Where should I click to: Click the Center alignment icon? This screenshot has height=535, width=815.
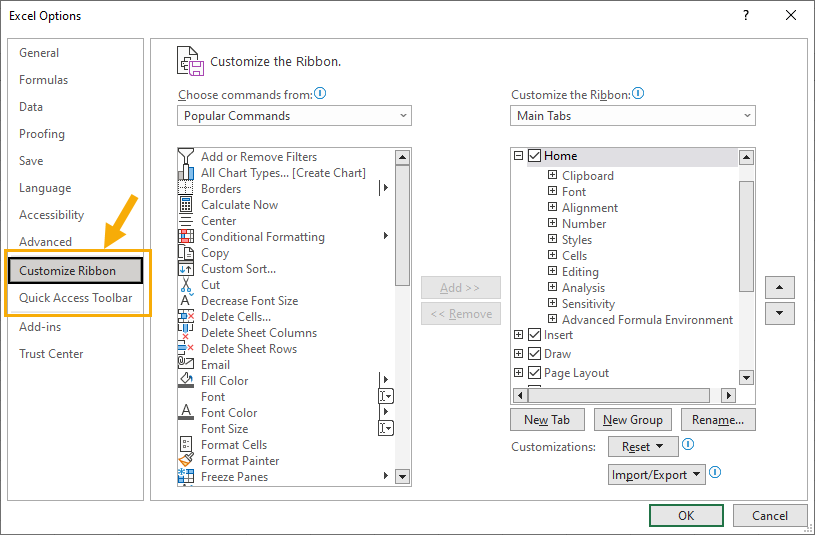(x=186, y=220)
